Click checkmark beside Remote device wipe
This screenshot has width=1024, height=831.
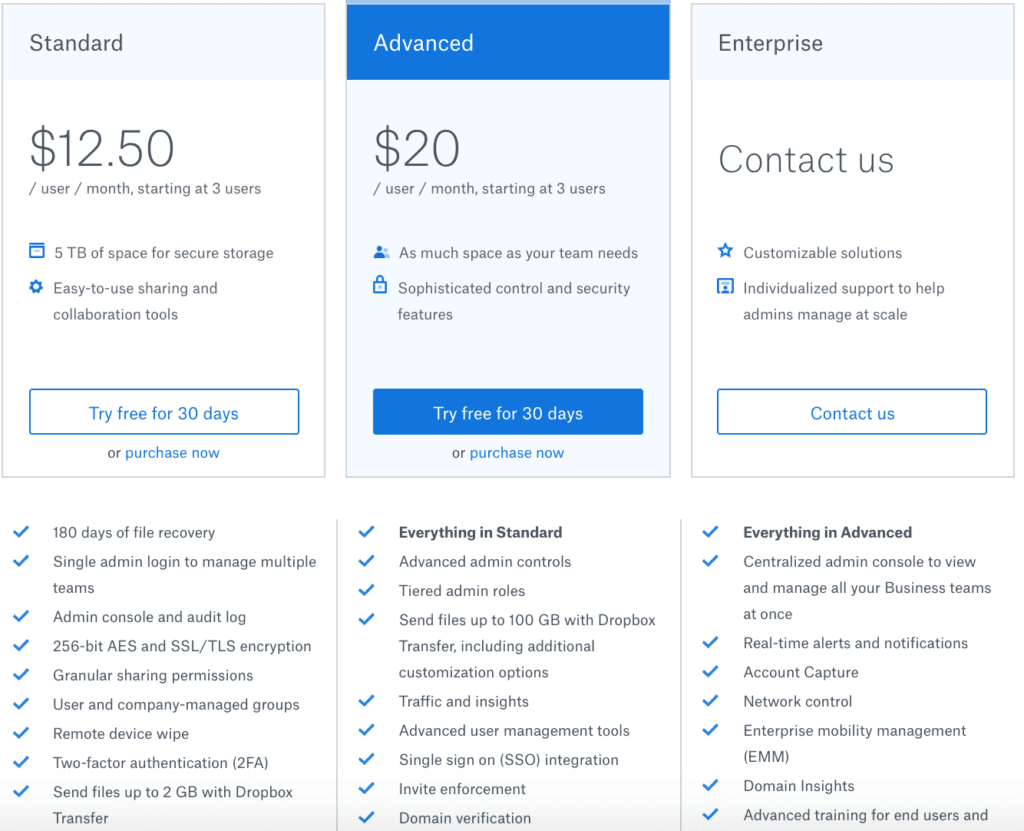21,732
